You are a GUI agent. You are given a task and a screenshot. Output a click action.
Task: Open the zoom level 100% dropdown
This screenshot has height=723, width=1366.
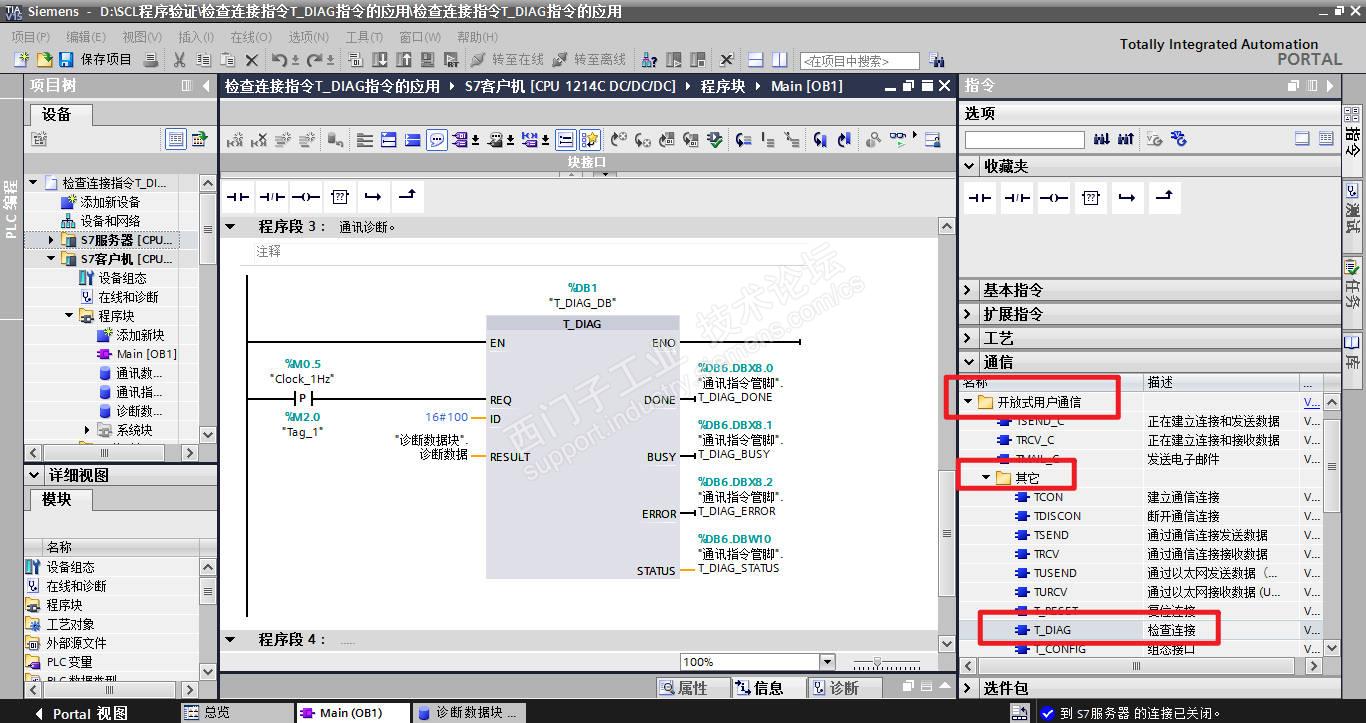[x=826, y=662]
